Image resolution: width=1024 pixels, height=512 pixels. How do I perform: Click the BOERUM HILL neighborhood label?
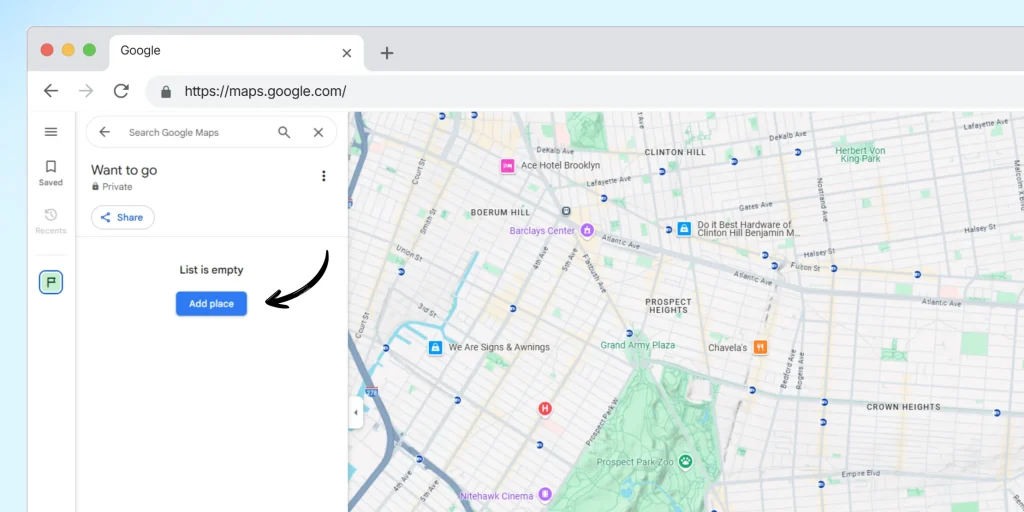[501, 212]
